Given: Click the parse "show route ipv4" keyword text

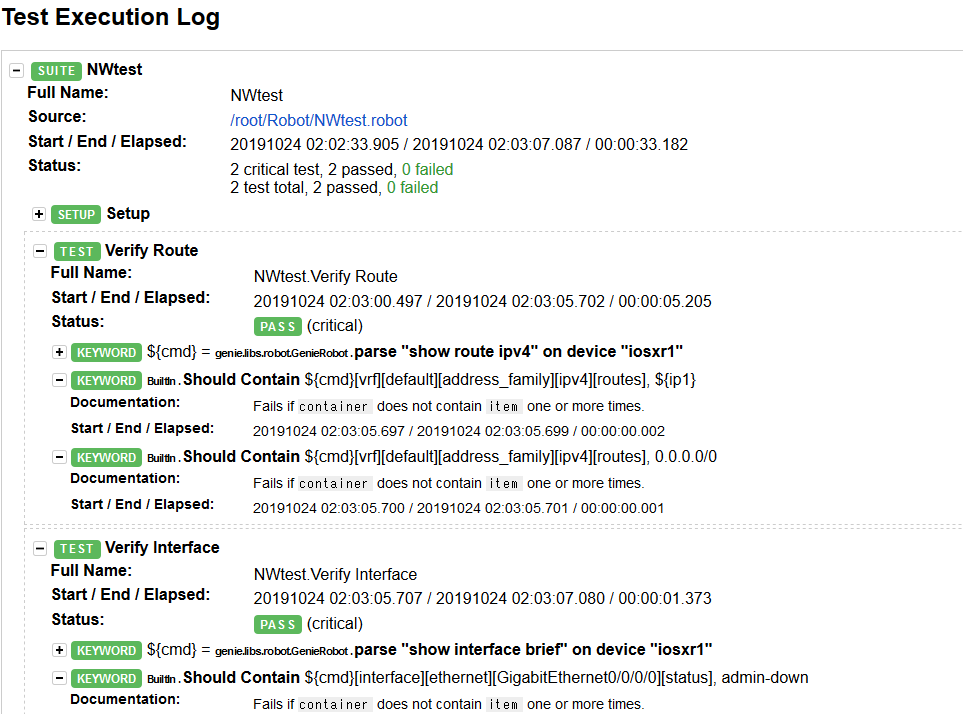Looking at the screenshot, I should (x=519, y=352).
